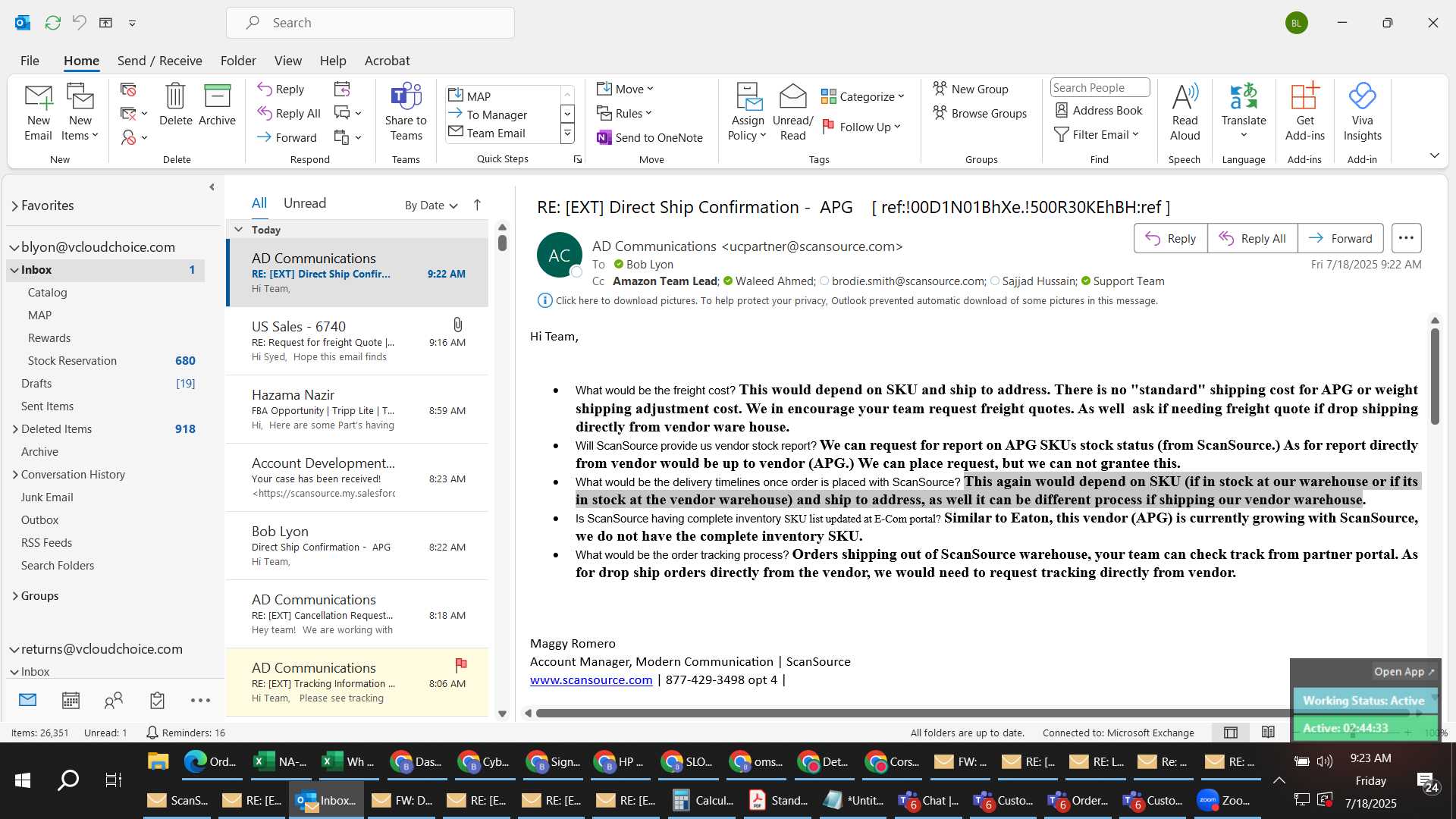Click Reply All in the reading pane
This screenshot has height=819, width=1456.
(x=1252, y=238)
